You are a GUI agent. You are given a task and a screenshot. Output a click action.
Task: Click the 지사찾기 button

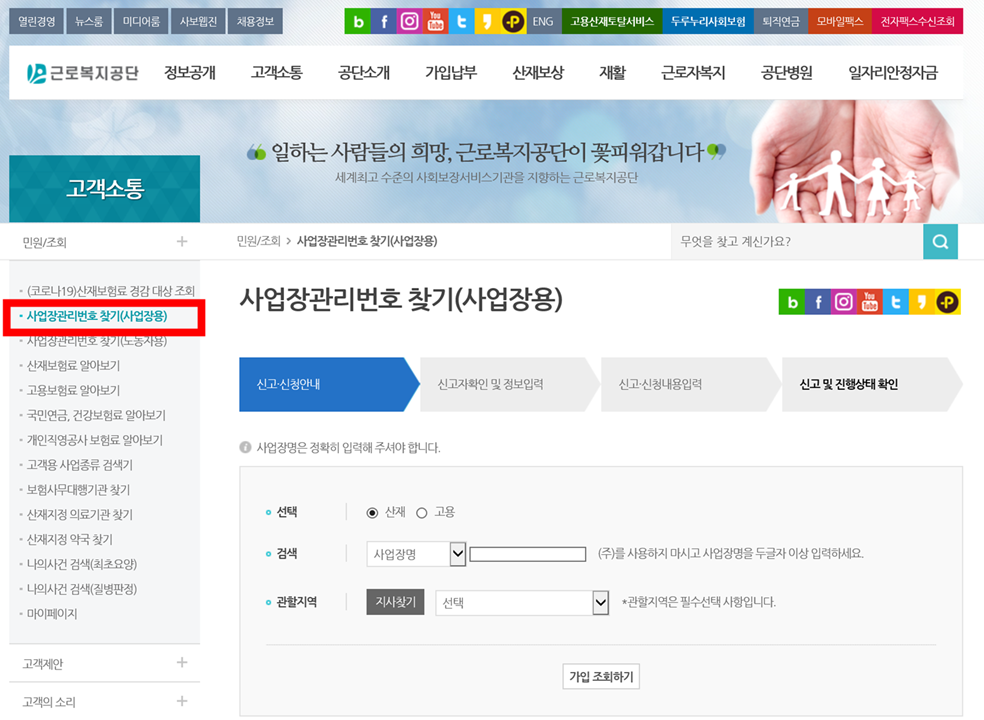pyautogui.click(x=395, y=602)
